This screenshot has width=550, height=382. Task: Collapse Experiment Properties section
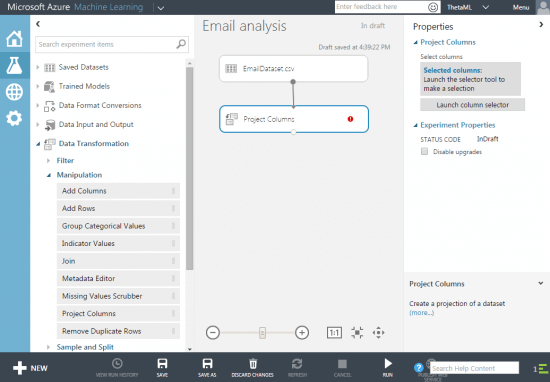(x=416, y=125)
